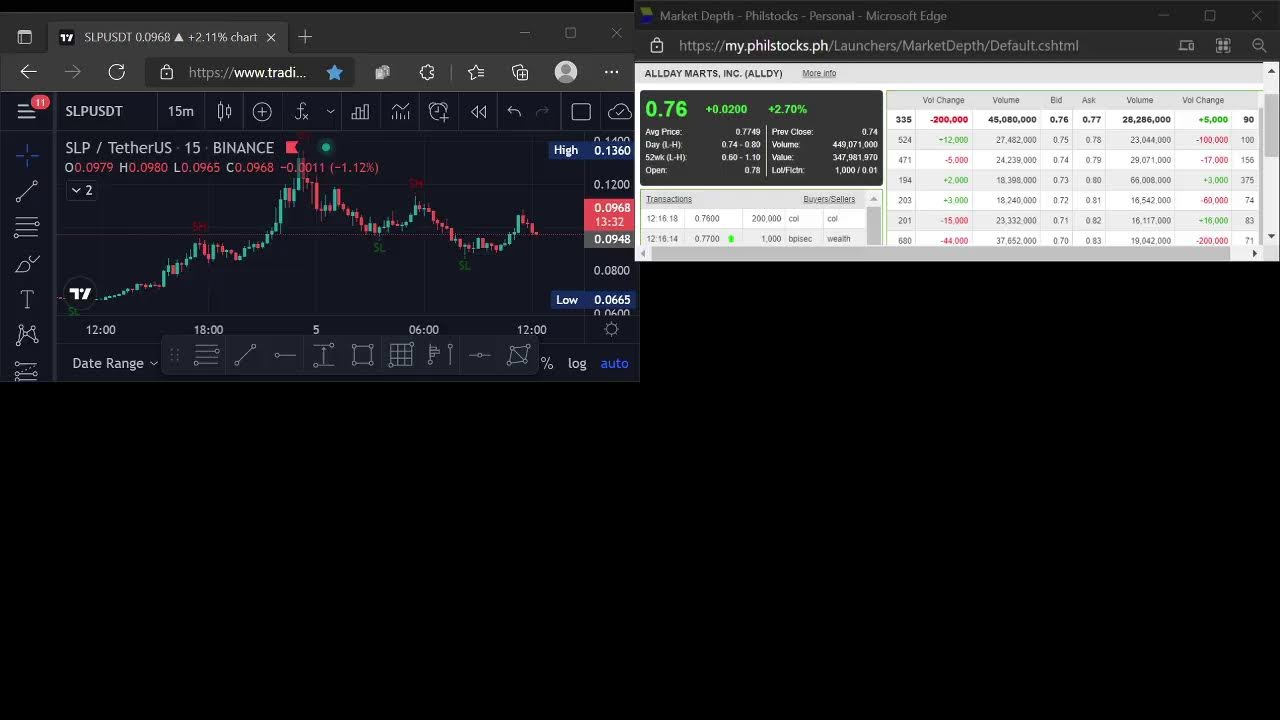Viewport: 1280px width, 720px height.
Task: Toggle log scale mode
Action: pyautogui.click(x=577, y=363)
